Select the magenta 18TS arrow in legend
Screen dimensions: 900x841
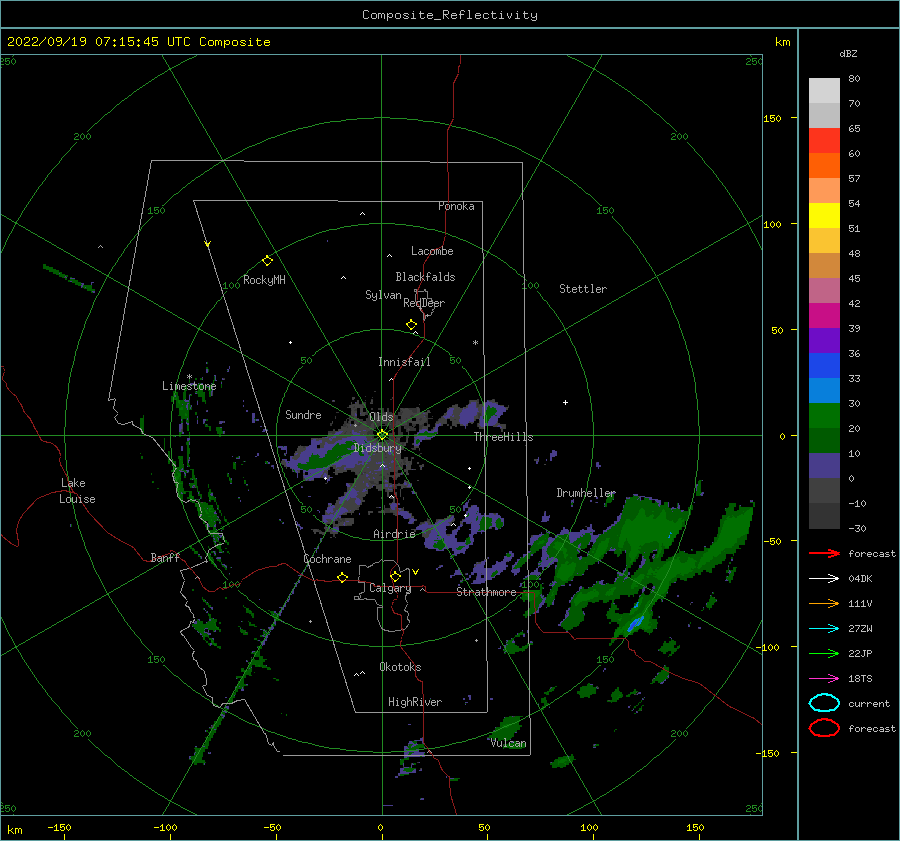click(824, 679)
